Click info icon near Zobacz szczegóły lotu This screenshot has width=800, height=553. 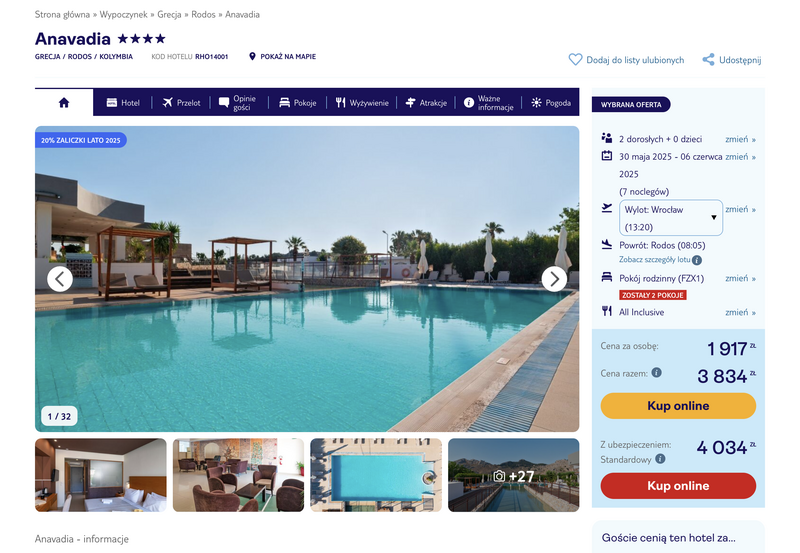click(697, 260)
